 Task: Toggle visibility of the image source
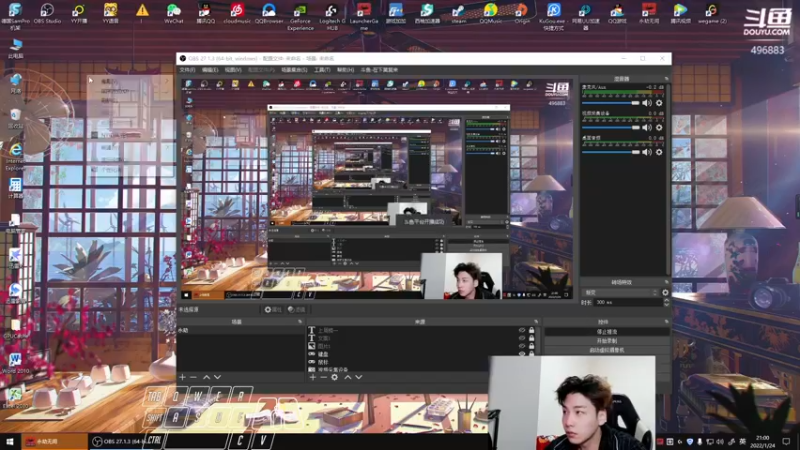pos(522,345)
